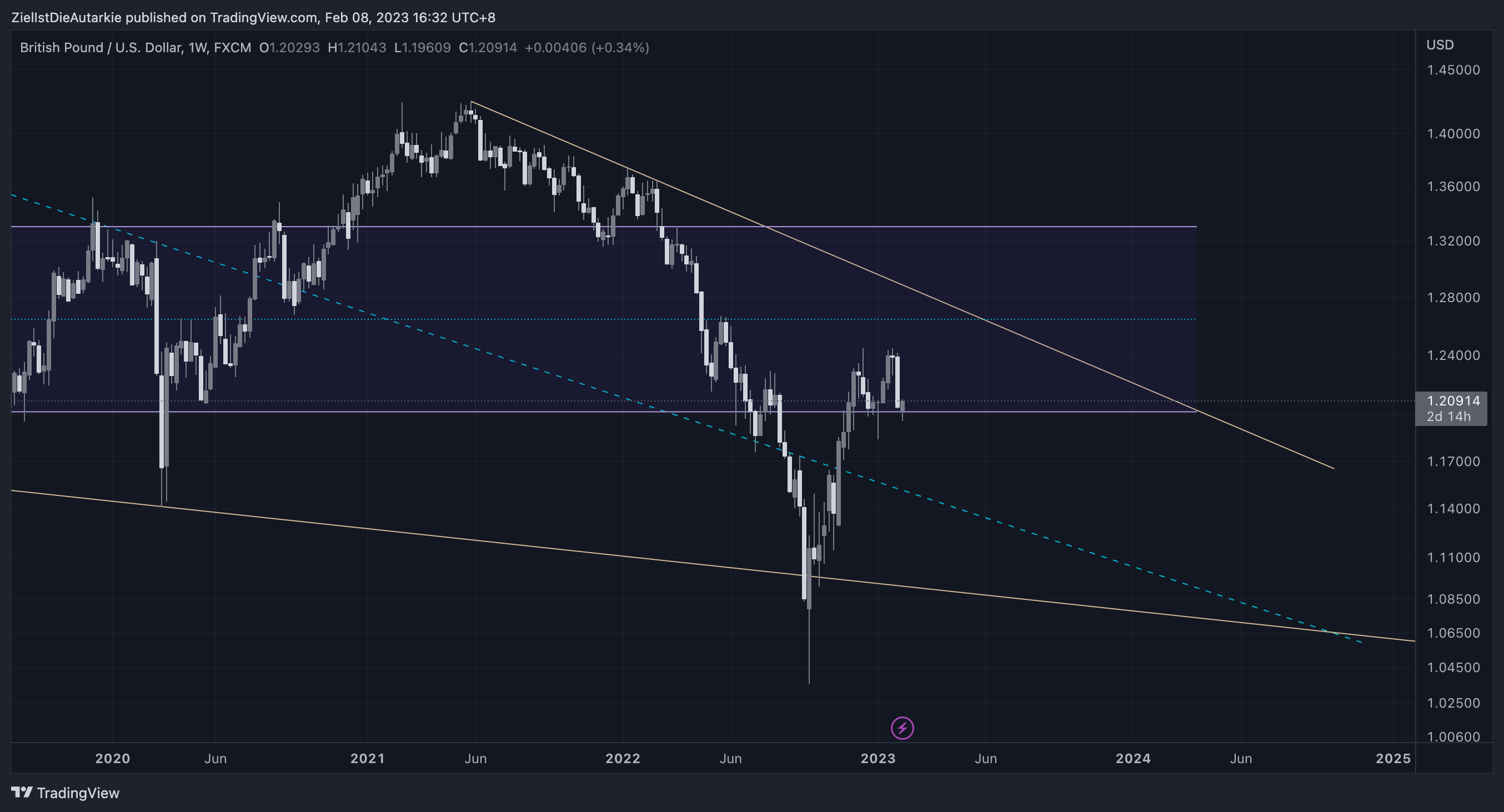
Task: Click the high value H1.21043
Action: coord(357,47)
